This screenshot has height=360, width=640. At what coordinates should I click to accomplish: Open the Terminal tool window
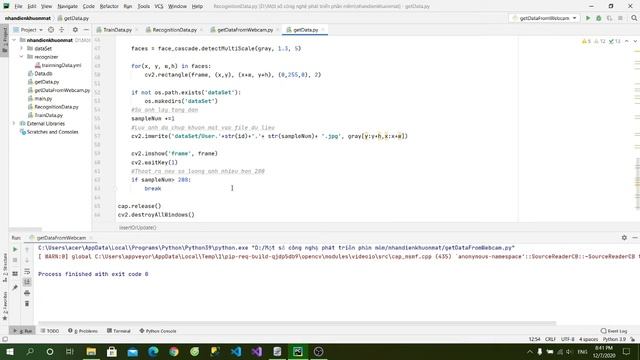point(119,331)
